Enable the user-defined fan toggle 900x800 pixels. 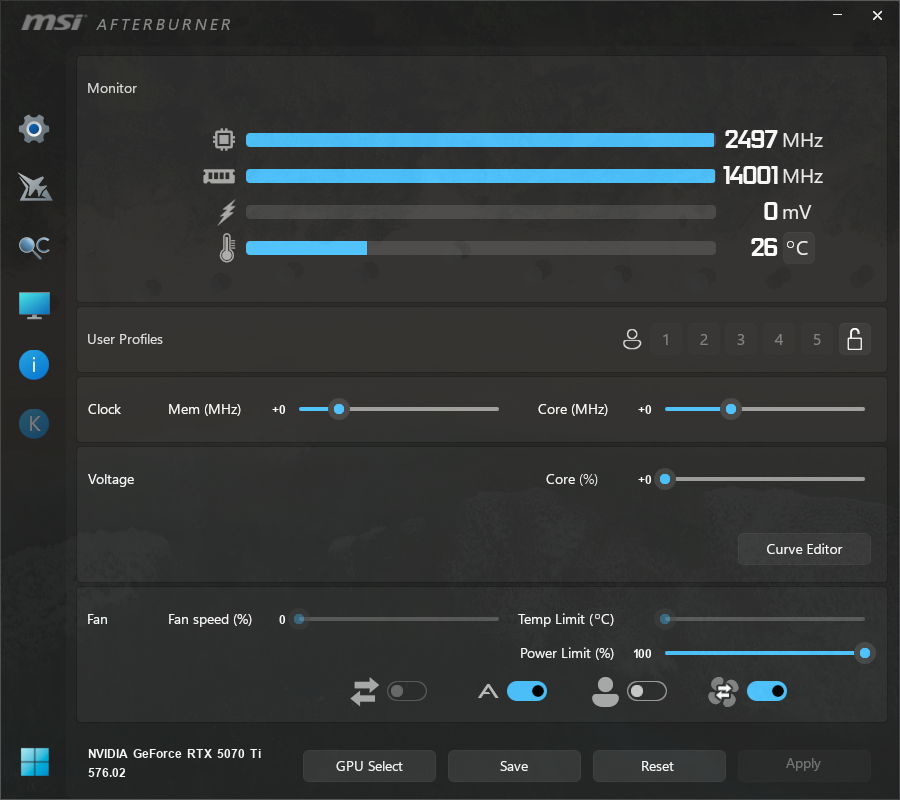point(646,691)
